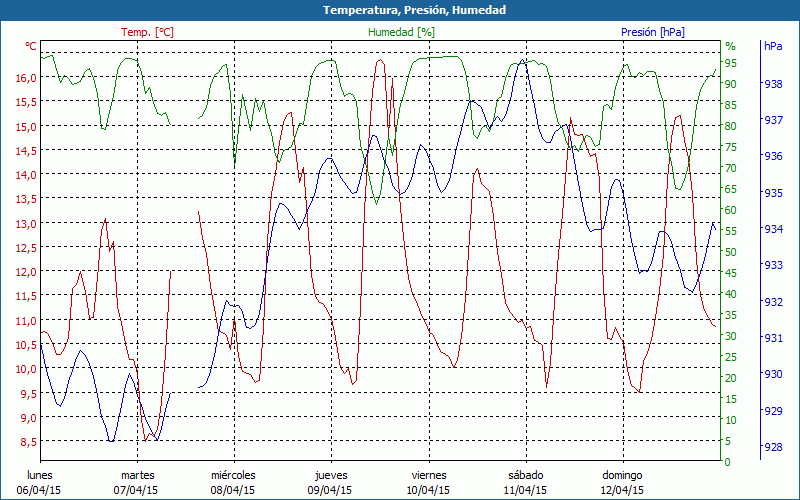The width and height of the screenshot is (800, 500).
Task: Select the green Humedad [%] legend label
Action: (x=402, y=32)
